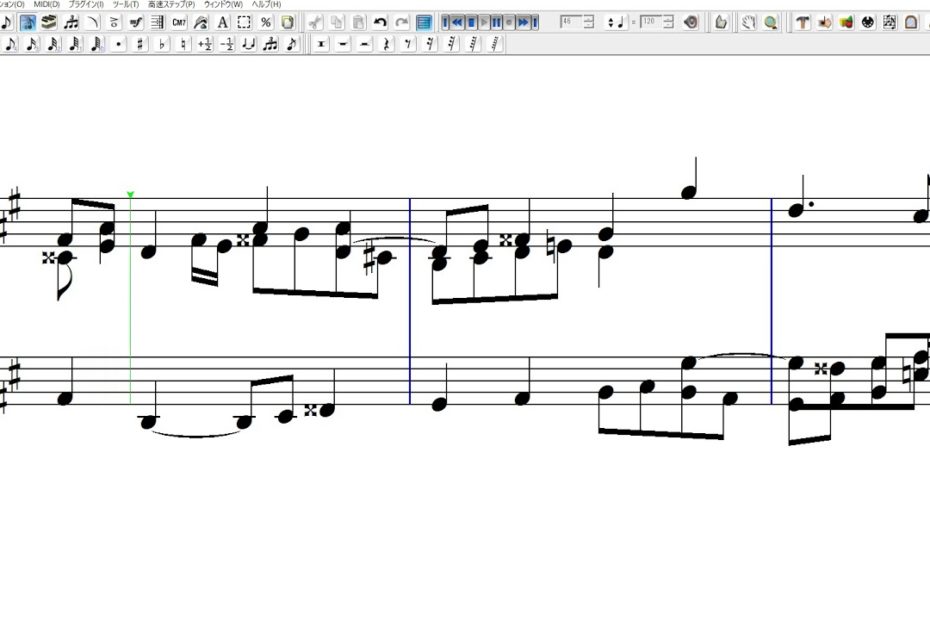Click the percent resize tool
Screen dimensions: 930x620
pos(265,22)
